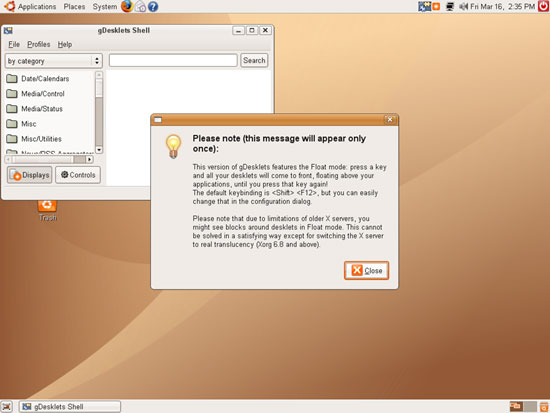Select the Media/Status category
The image size is (550, 413).
pyautogui.click(x=42, y=109)
